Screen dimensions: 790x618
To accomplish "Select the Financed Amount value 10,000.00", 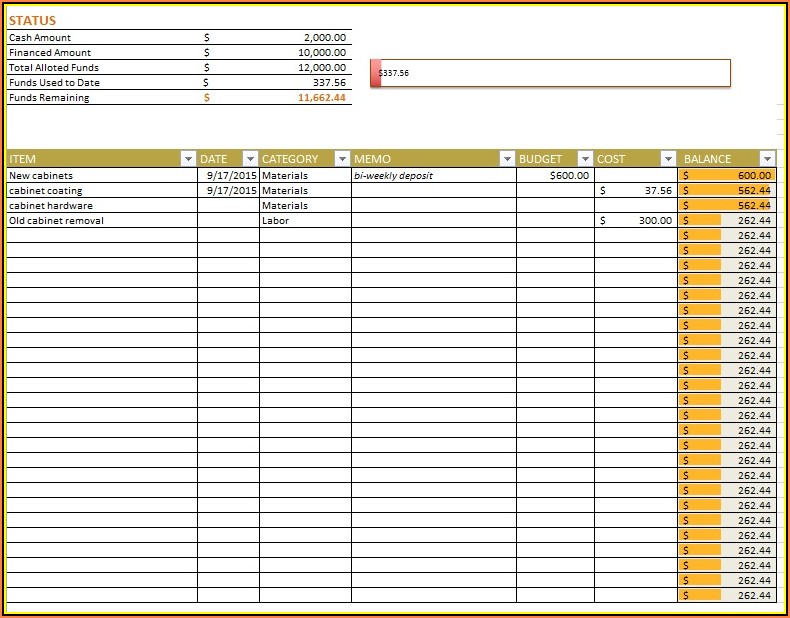I will [322, 52].
